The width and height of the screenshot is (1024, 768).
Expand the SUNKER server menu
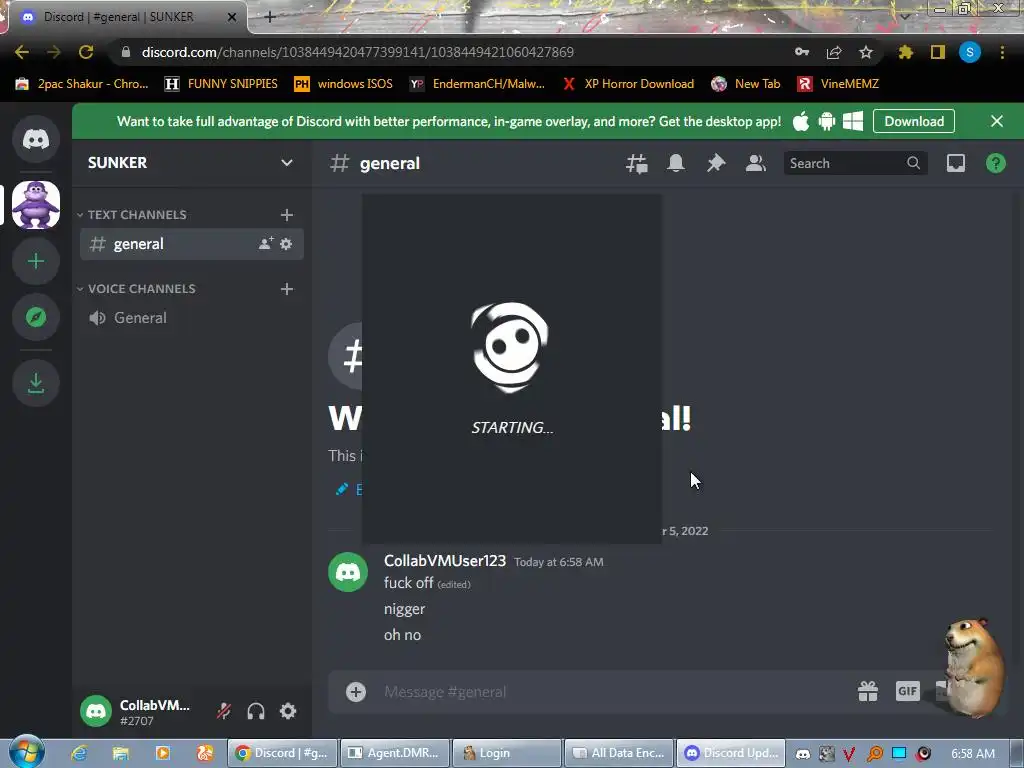coord(191,163)
